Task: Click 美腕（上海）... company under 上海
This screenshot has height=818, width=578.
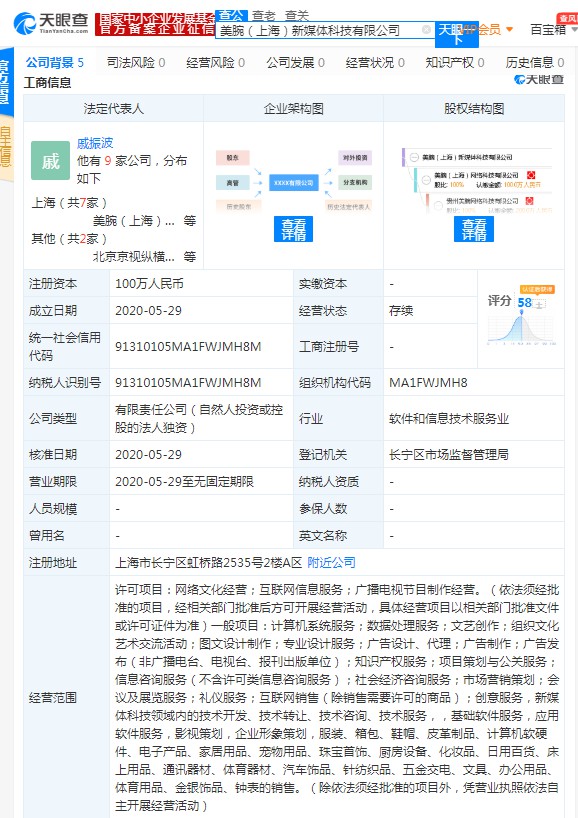Action: 134,221
